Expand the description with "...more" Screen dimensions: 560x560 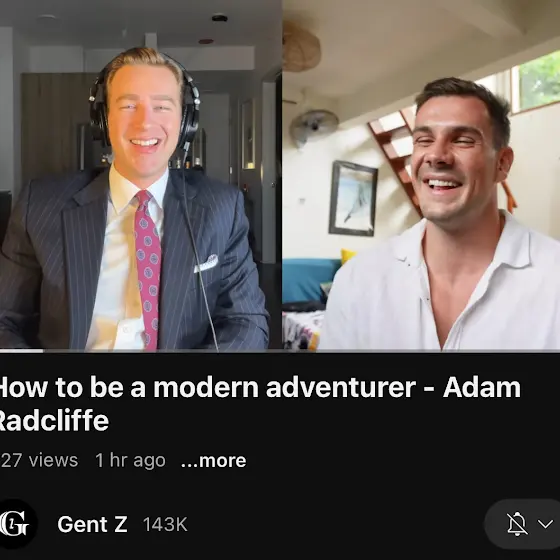[x=214, y=460]
